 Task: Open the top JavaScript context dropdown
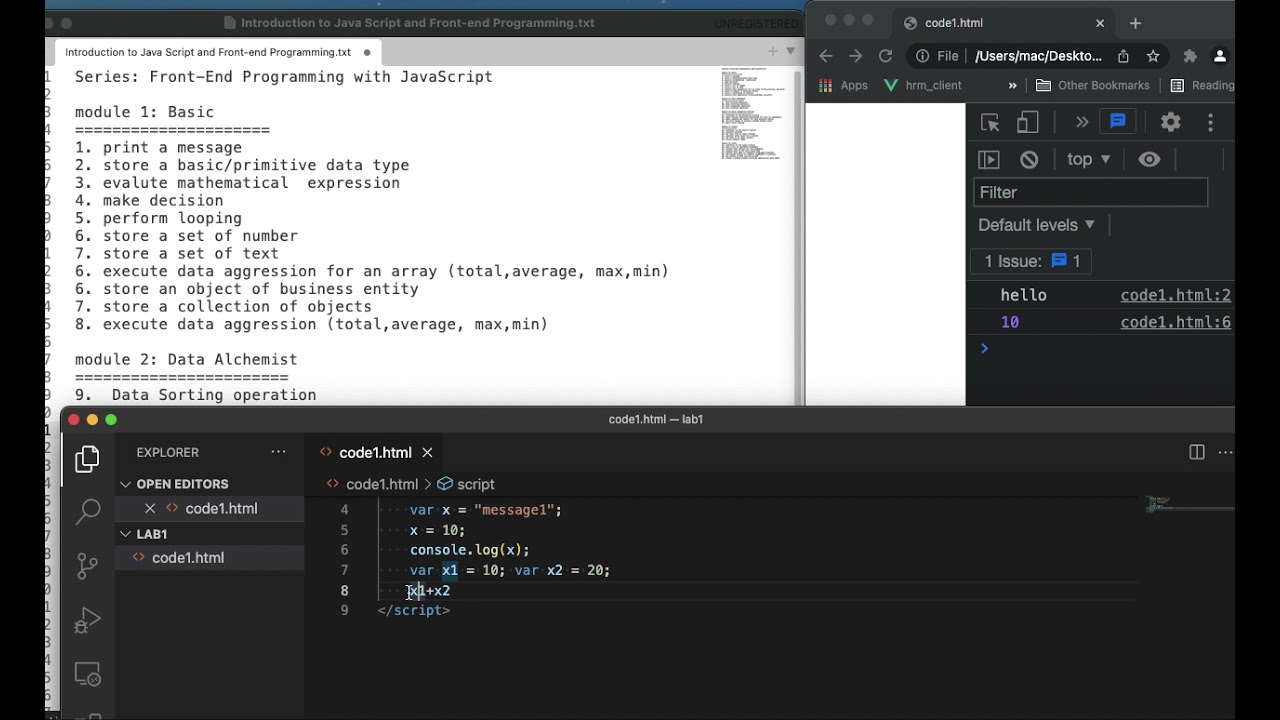(x=1089, y=159)
